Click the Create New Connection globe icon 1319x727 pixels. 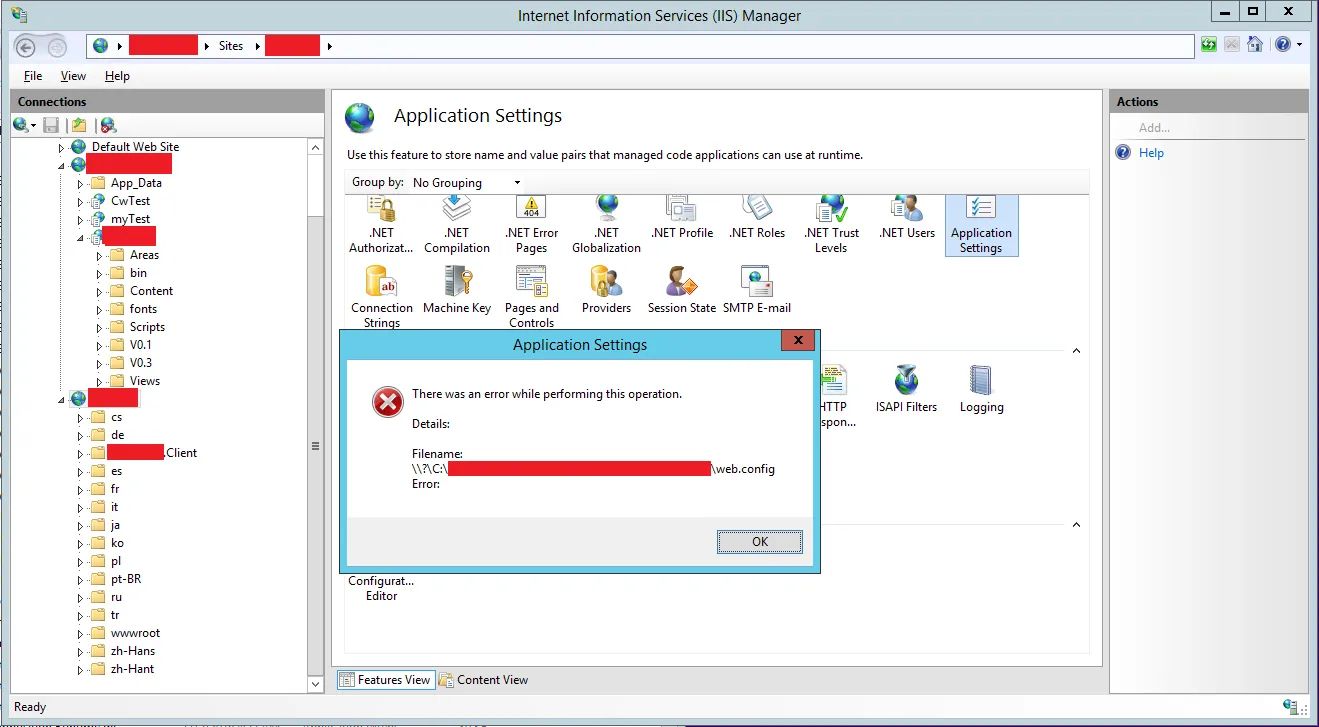(x=21, y=125)
